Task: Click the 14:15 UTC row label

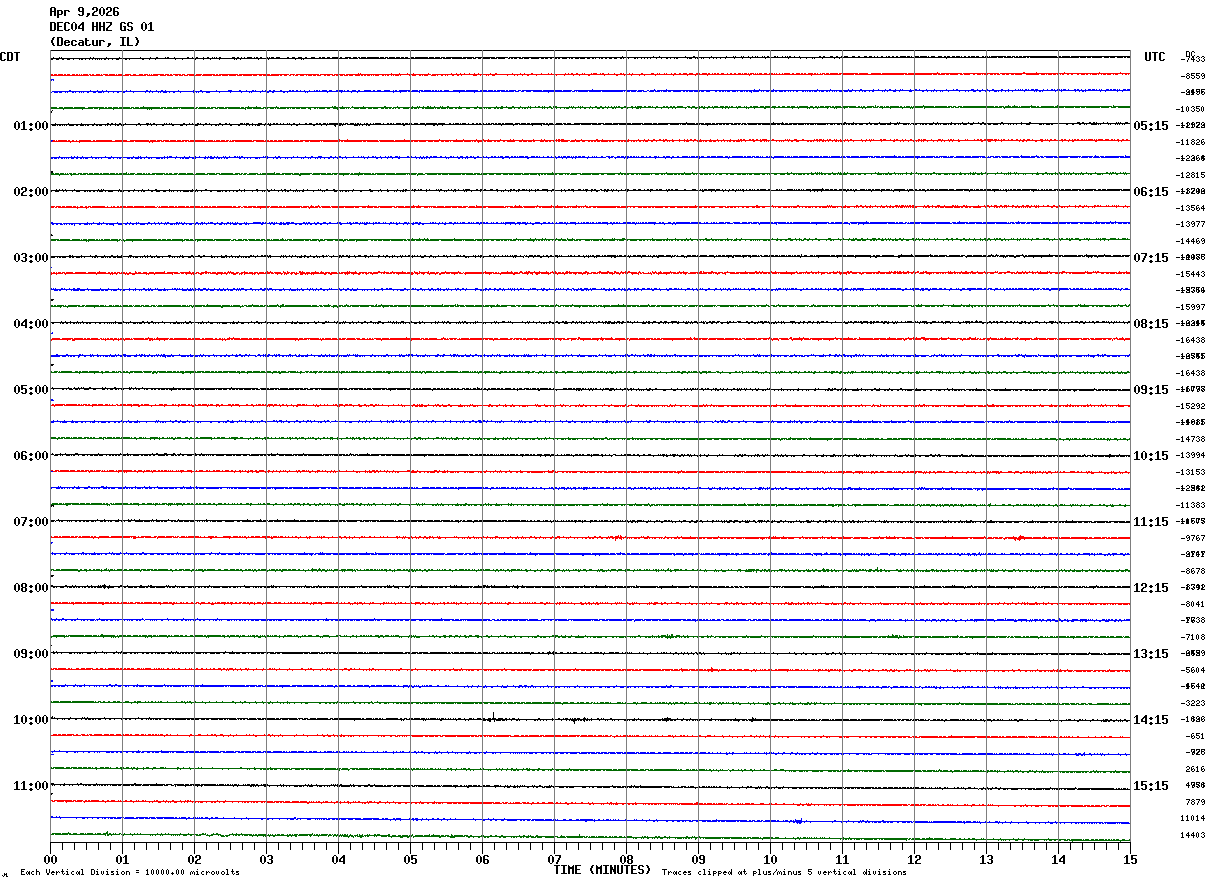Action: click(1151, 720)
